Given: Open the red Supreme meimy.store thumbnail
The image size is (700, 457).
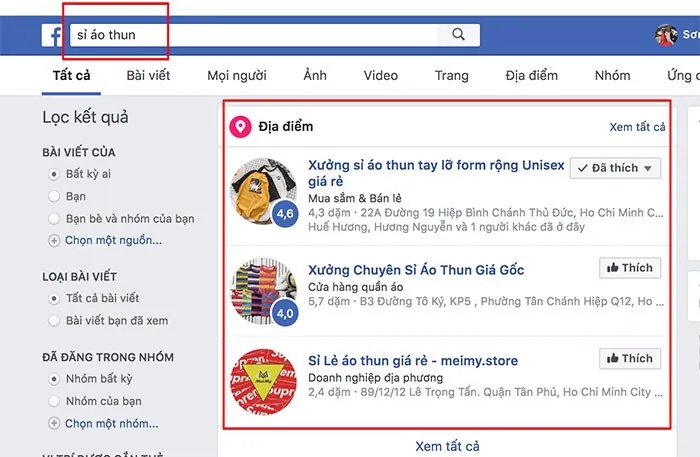Looking at the screenshot, I should pos(263,382).
